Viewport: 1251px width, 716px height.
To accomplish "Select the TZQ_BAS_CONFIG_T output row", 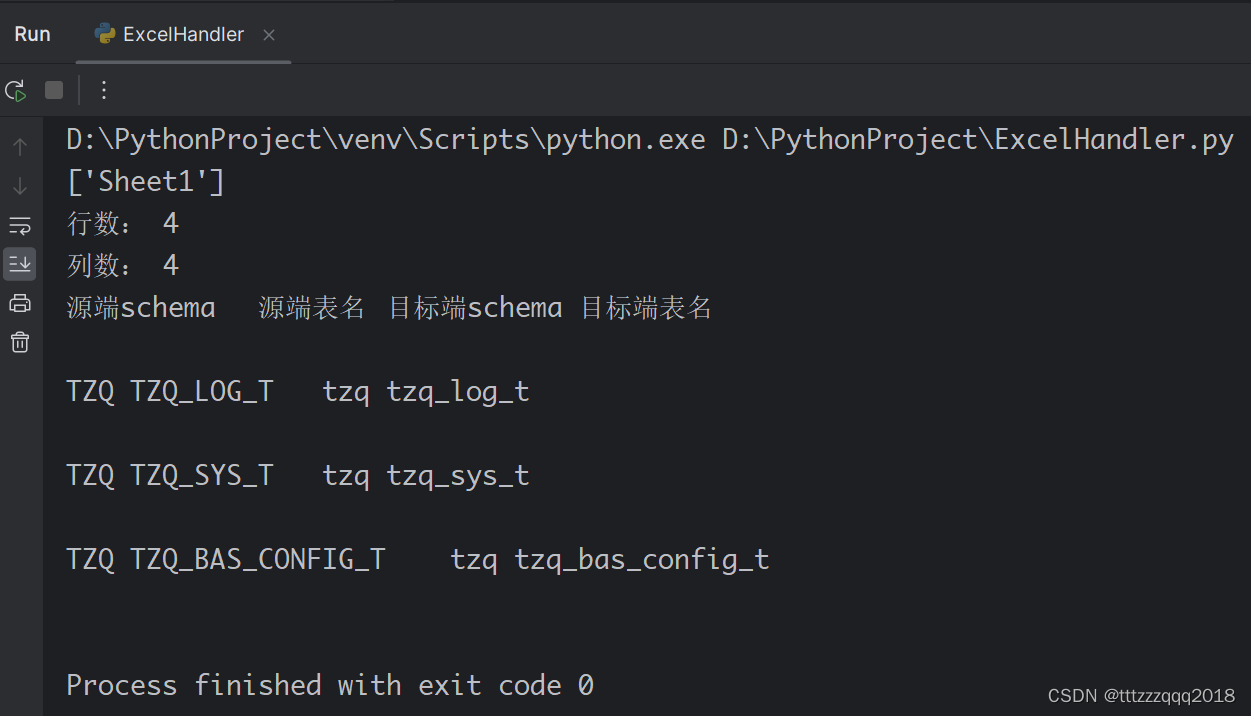I will point(417,559).
